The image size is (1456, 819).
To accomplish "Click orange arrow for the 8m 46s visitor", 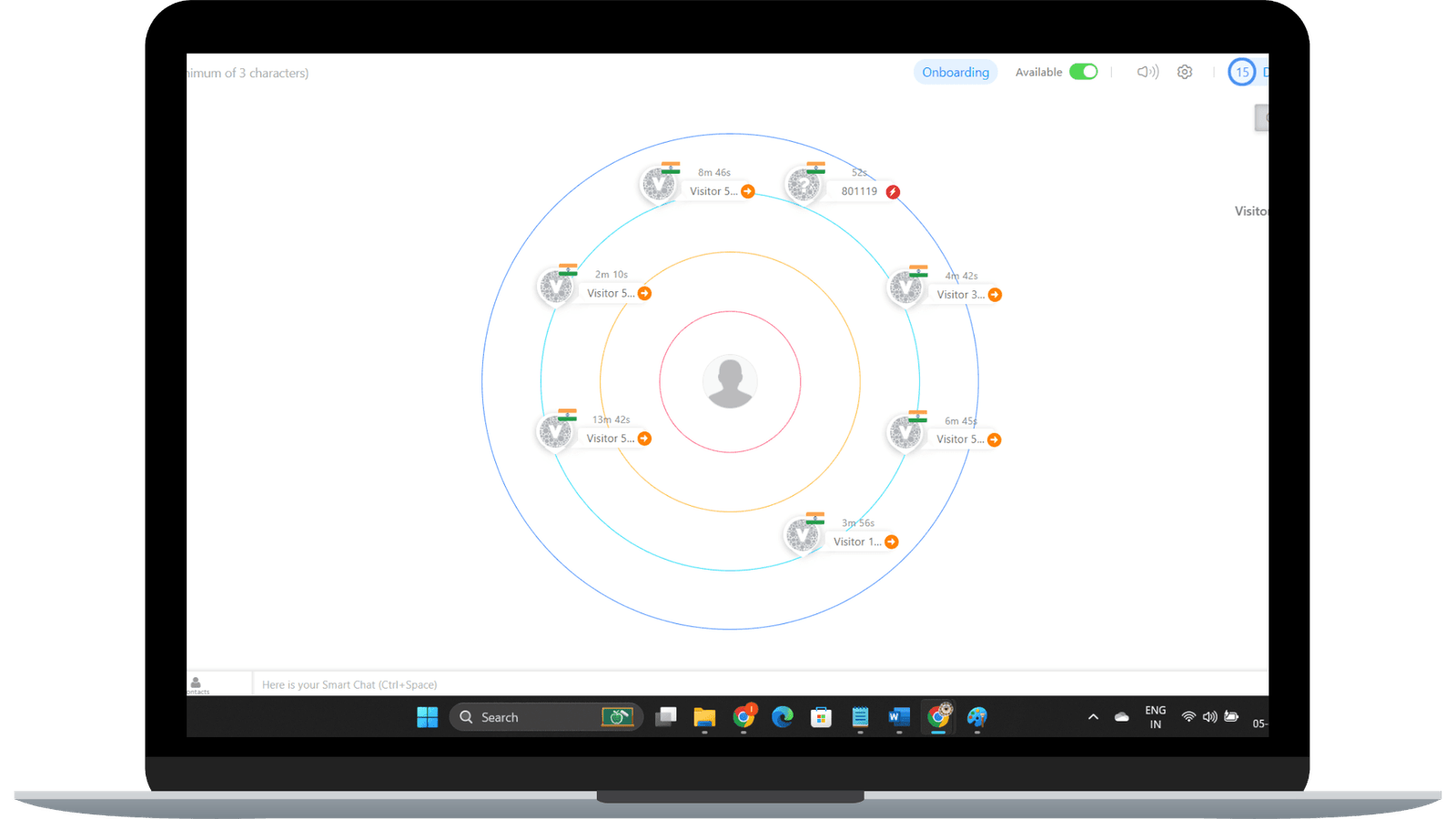I will pos(747,191).
